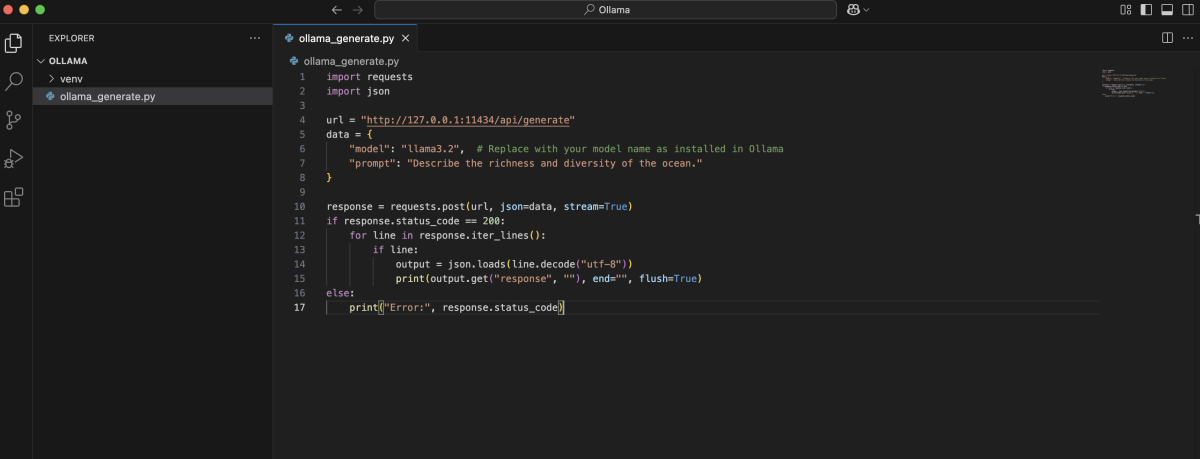Screen dimensions: 1200x459
Task: Click the "import requests" line
Action: (x=369, y=77)
